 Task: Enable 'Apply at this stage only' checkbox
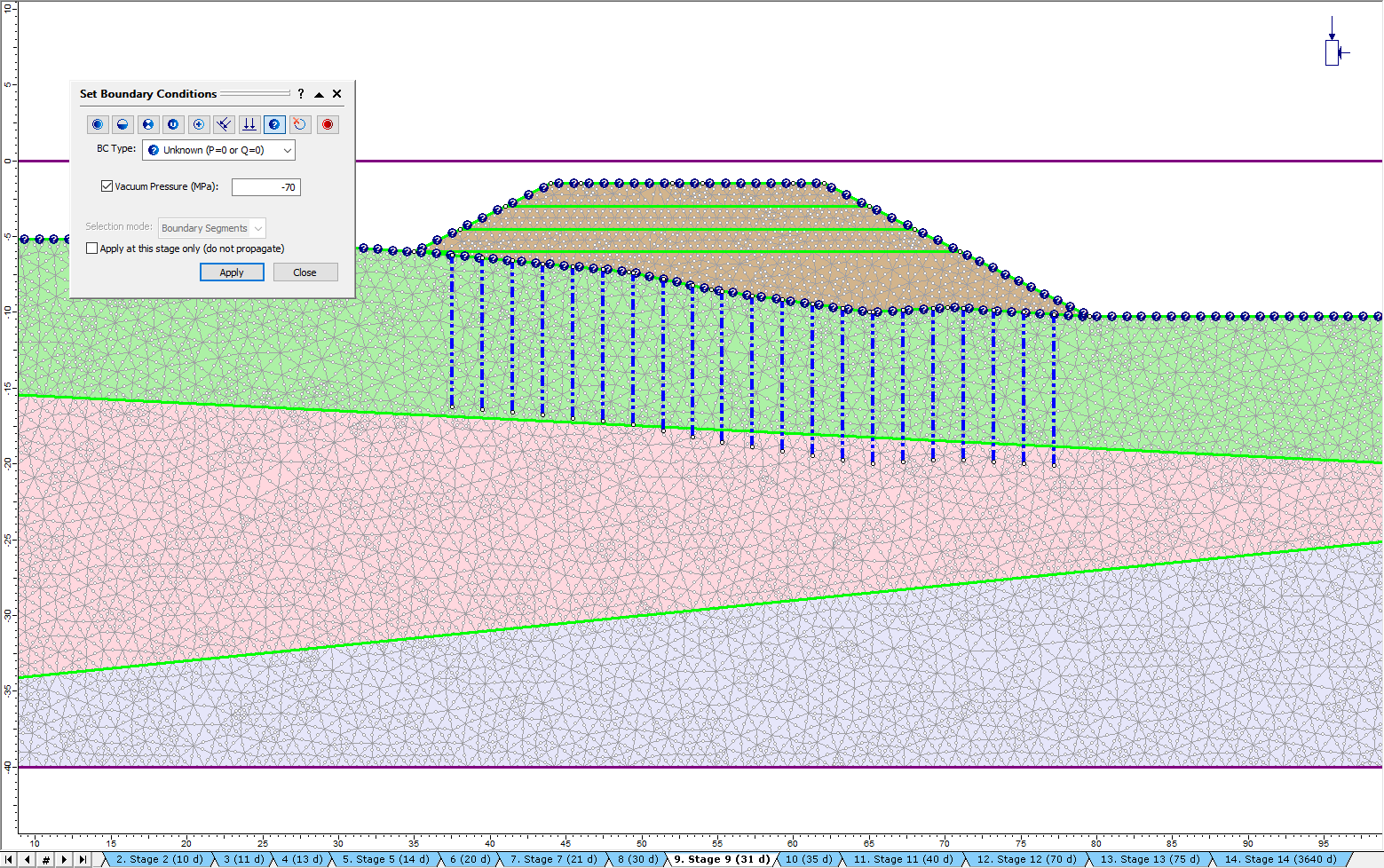click(92, 249)
